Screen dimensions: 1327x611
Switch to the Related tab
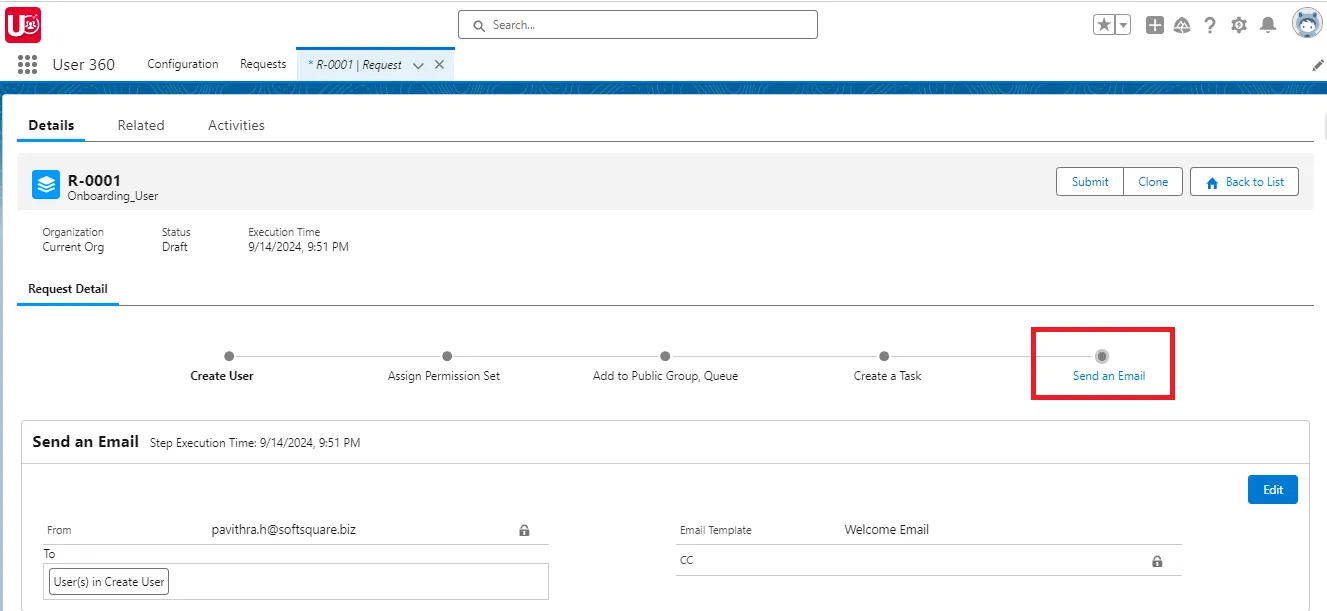[x=140, y=124]
